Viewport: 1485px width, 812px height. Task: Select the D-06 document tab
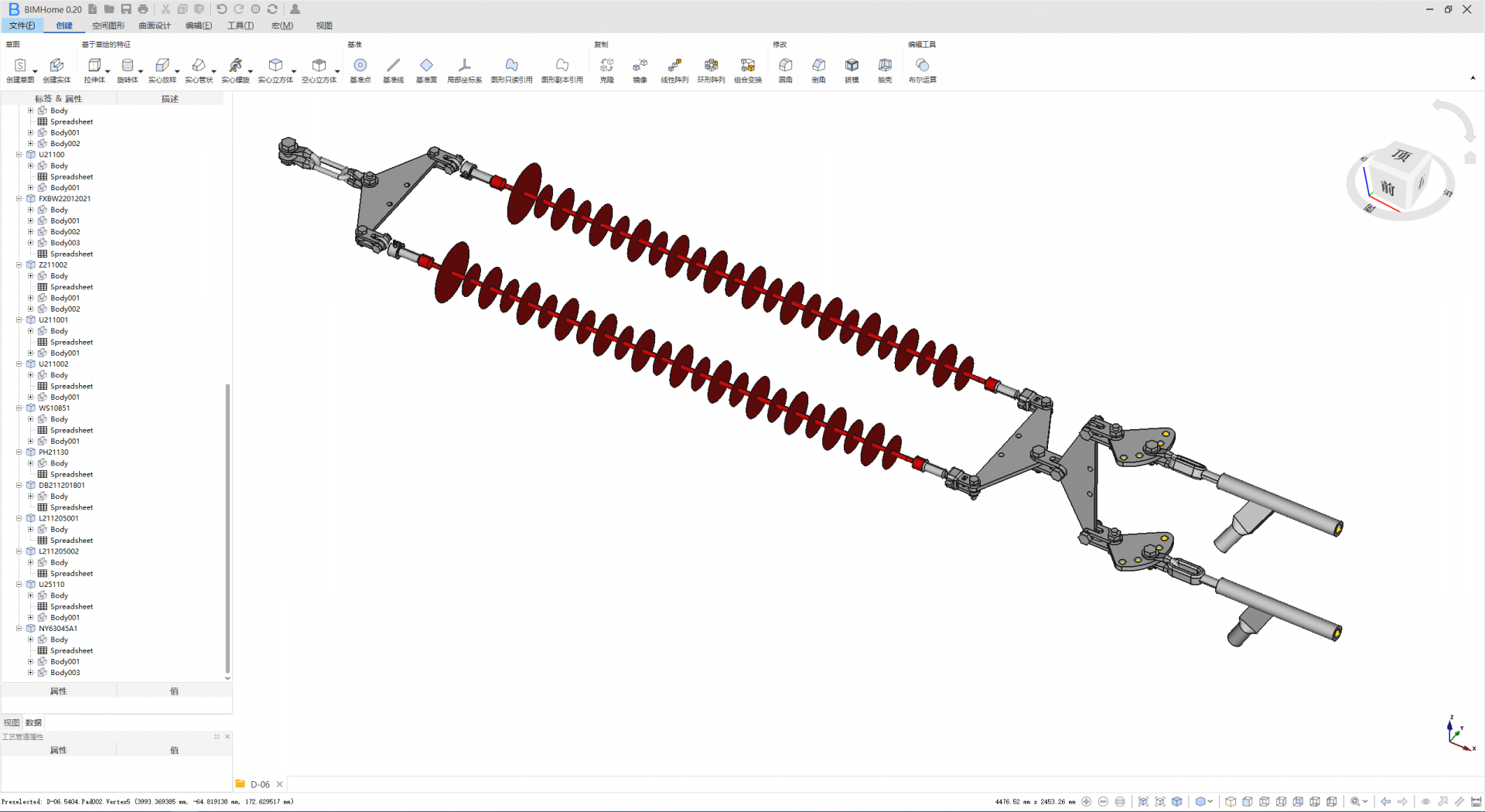point(260,784)
